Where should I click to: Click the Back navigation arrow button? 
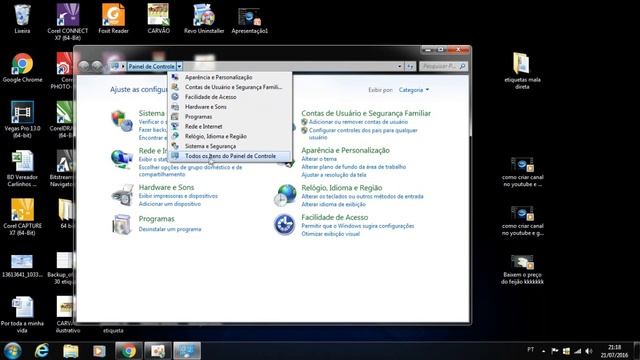[x=84, y=66]
